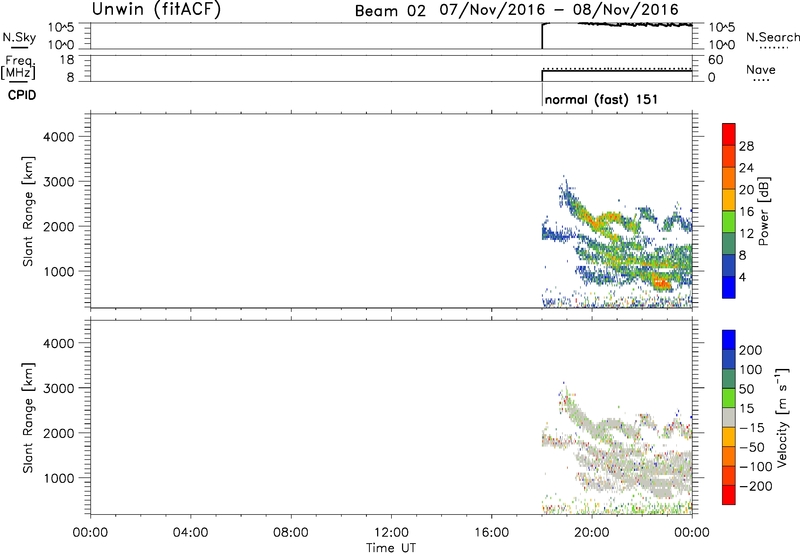This screenshot has height=554, width=800.
Task: Click the 'Unwin (fitACF)' title text
Action: 156,9
